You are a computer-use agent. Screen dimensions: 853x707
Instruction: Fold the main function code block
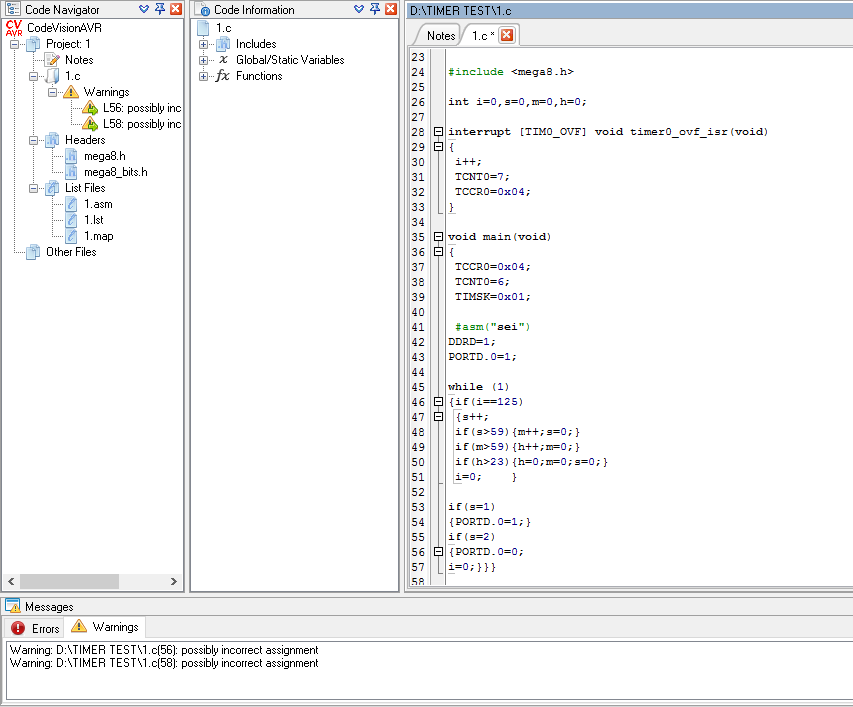438,237
